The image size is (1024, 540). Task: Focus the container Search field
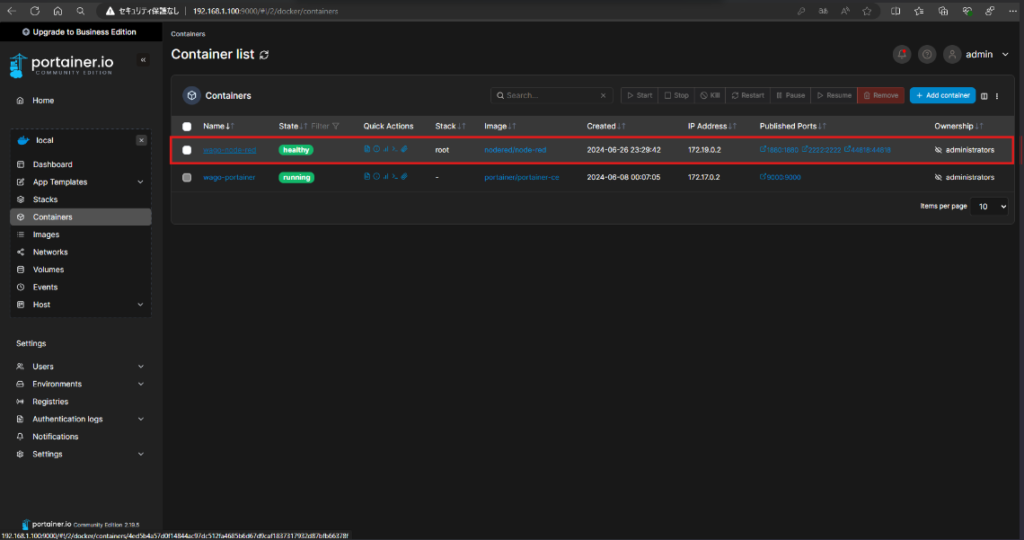(x=551, y=95)
